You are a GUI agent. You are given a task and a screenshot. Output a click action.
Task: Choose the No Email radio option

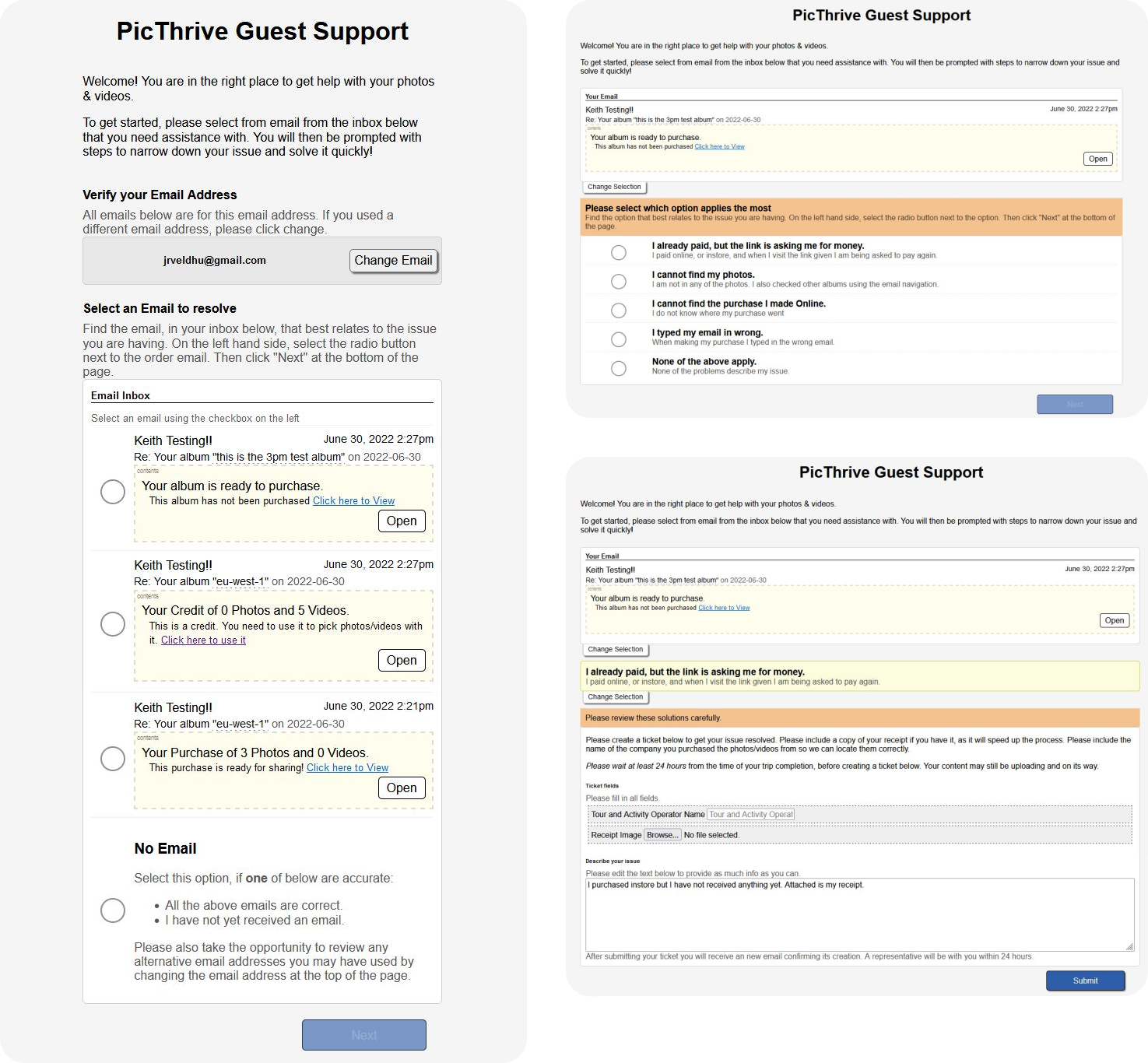pos(113,910)
